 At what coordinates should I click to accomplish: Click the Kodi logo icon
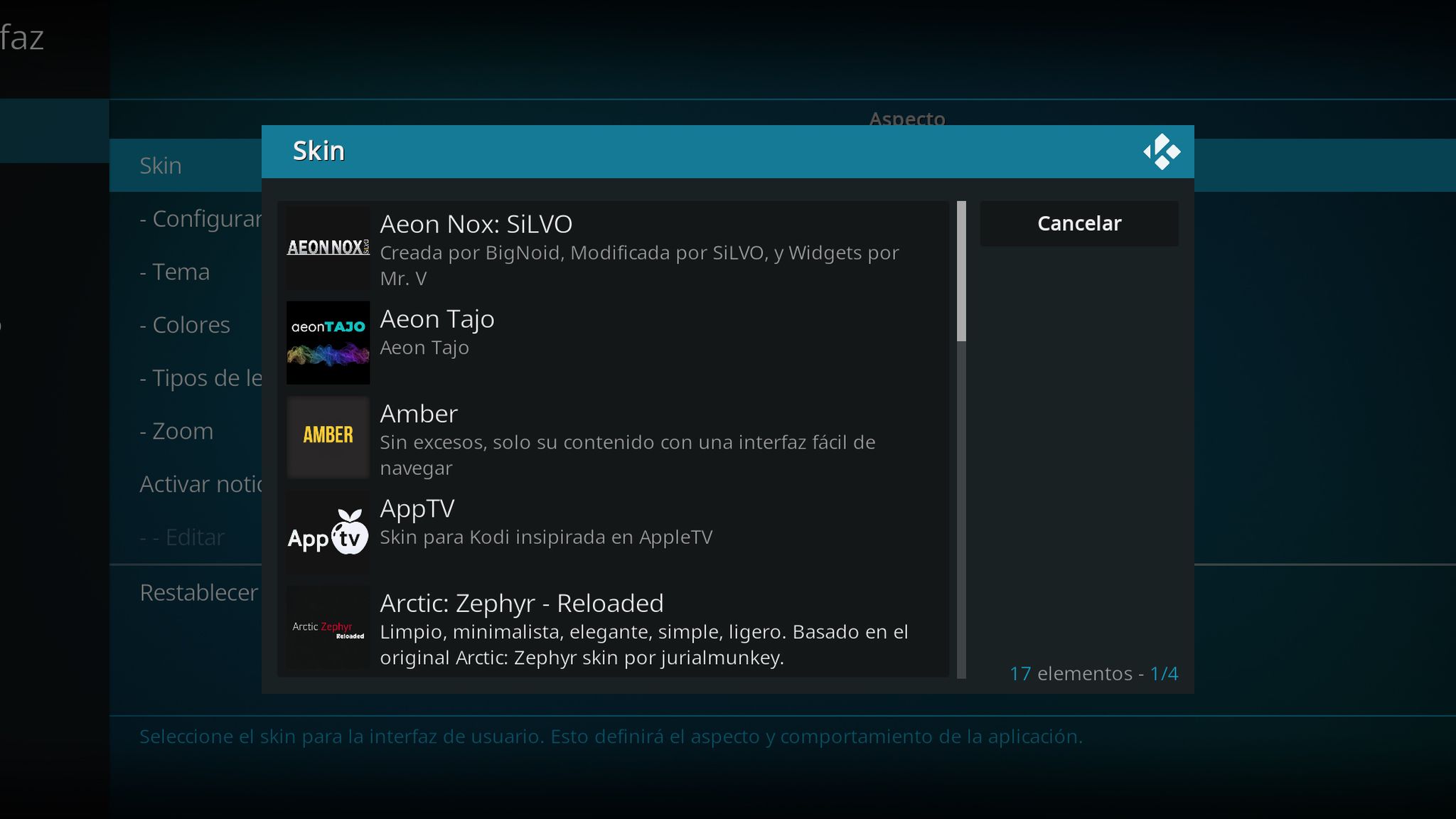click(1160, 151)
